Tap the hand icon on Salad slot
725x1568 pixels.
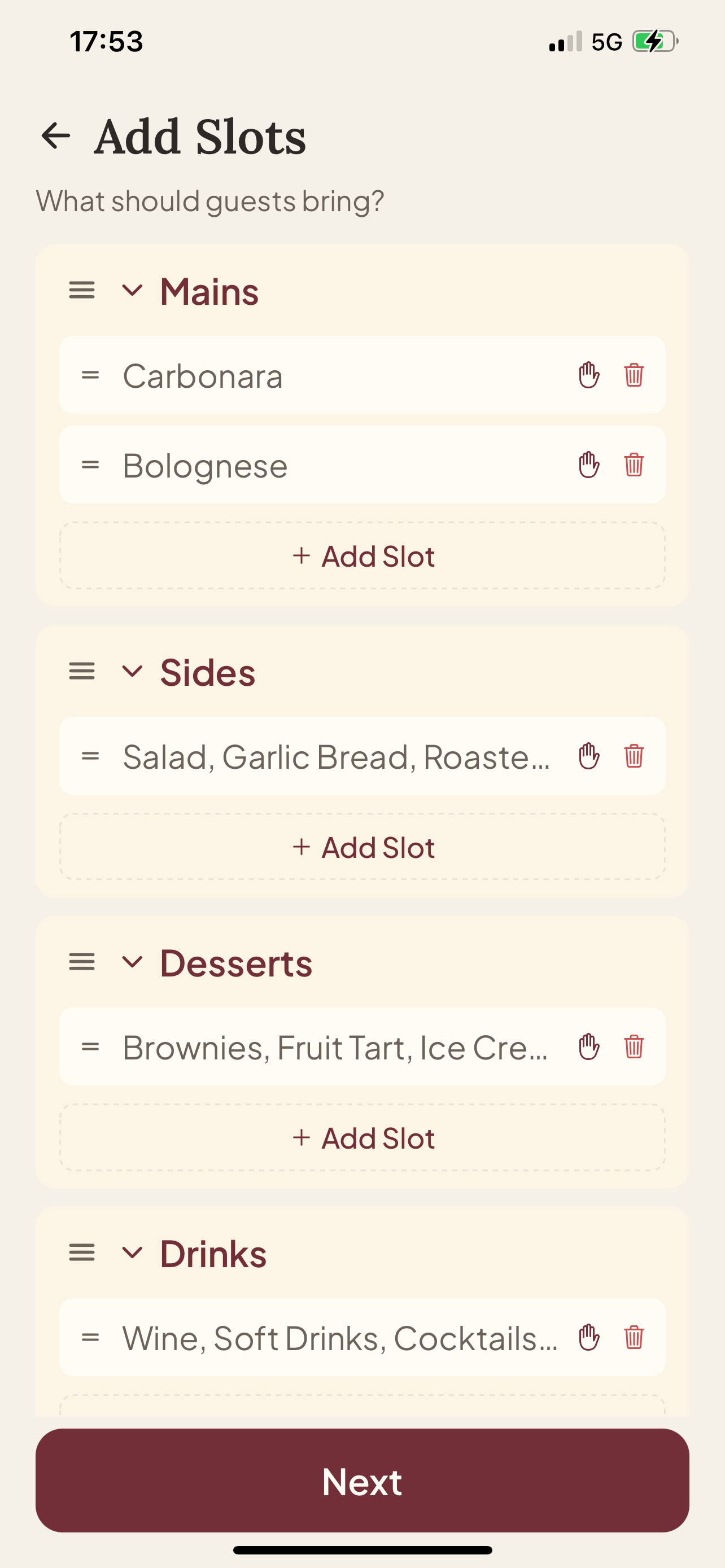pos(589,756)
